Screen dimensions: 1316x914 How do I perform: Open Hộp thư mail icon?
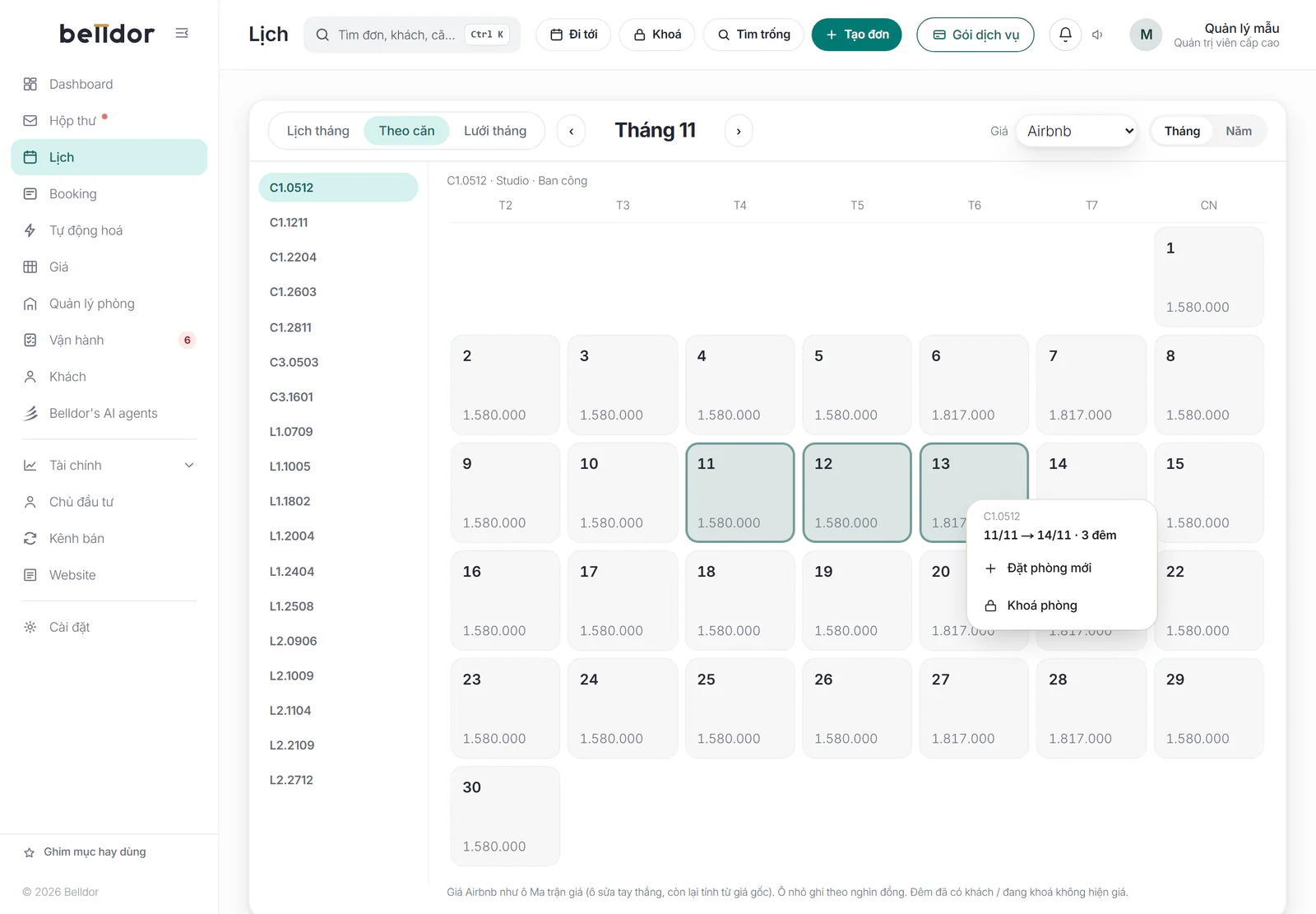click(x=30, y=121)
